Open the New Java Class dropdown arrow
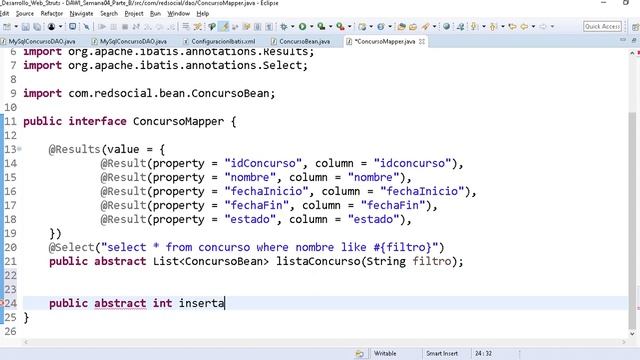This screenshot has width=640, height=360. (390, 27)
